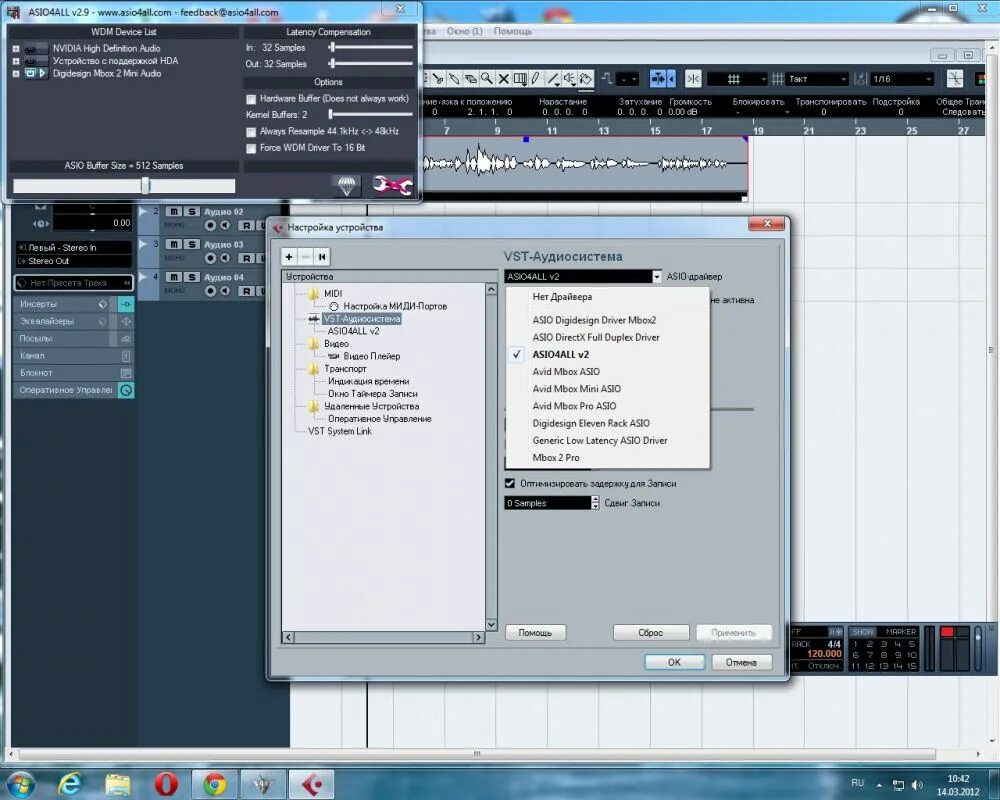Open Opera from Windows taskbar

166,783
